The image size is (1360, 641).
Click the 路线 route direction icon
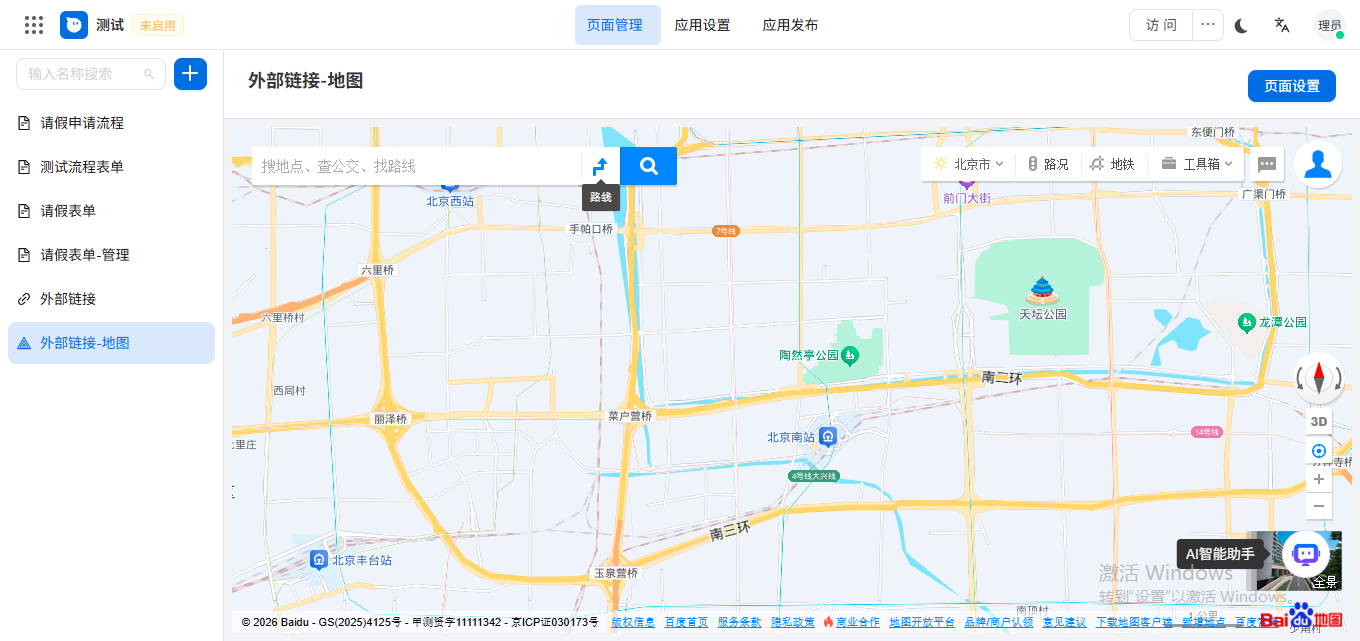[x=600, y=166]
